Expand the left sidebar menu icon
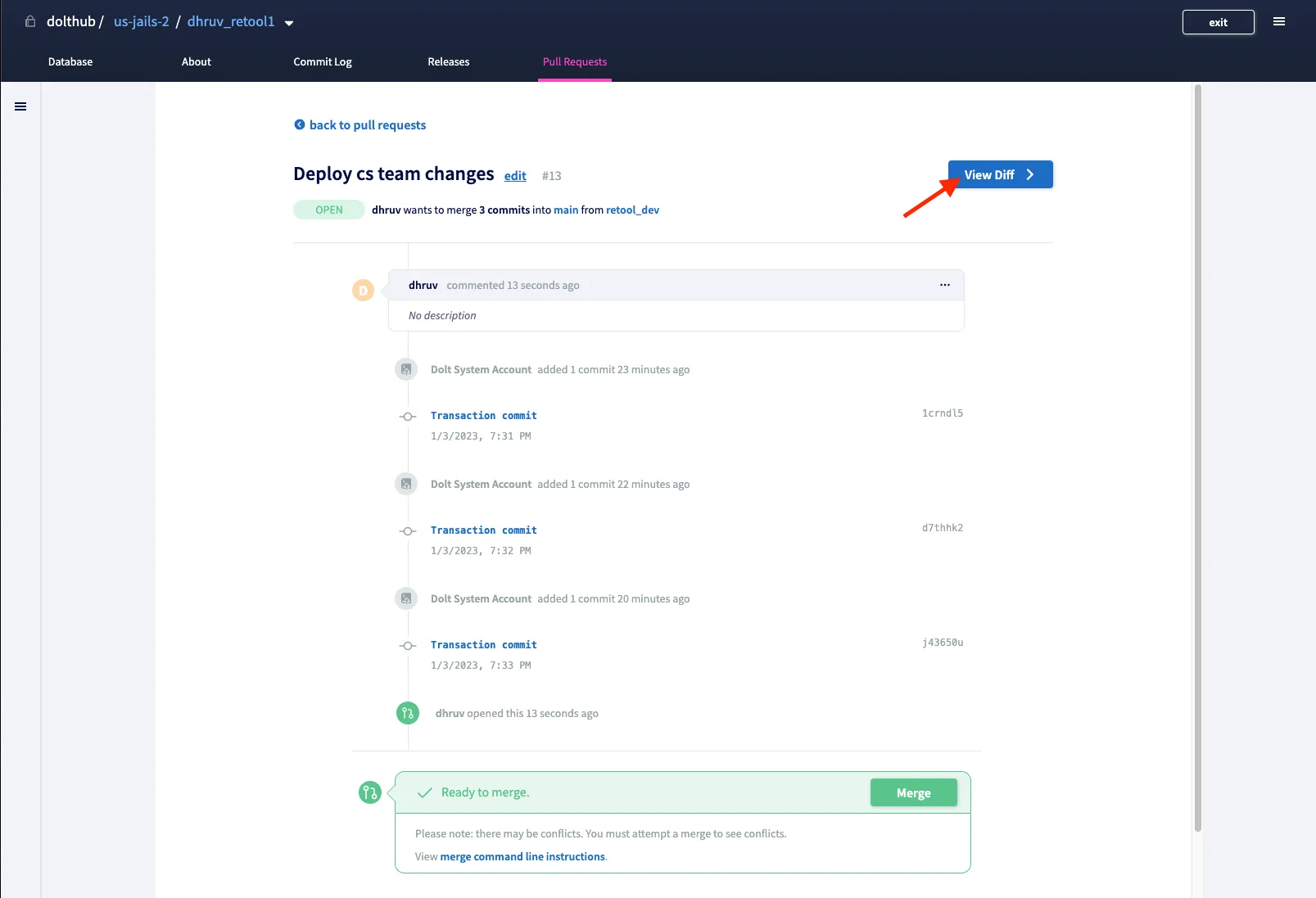 (20, 106)
